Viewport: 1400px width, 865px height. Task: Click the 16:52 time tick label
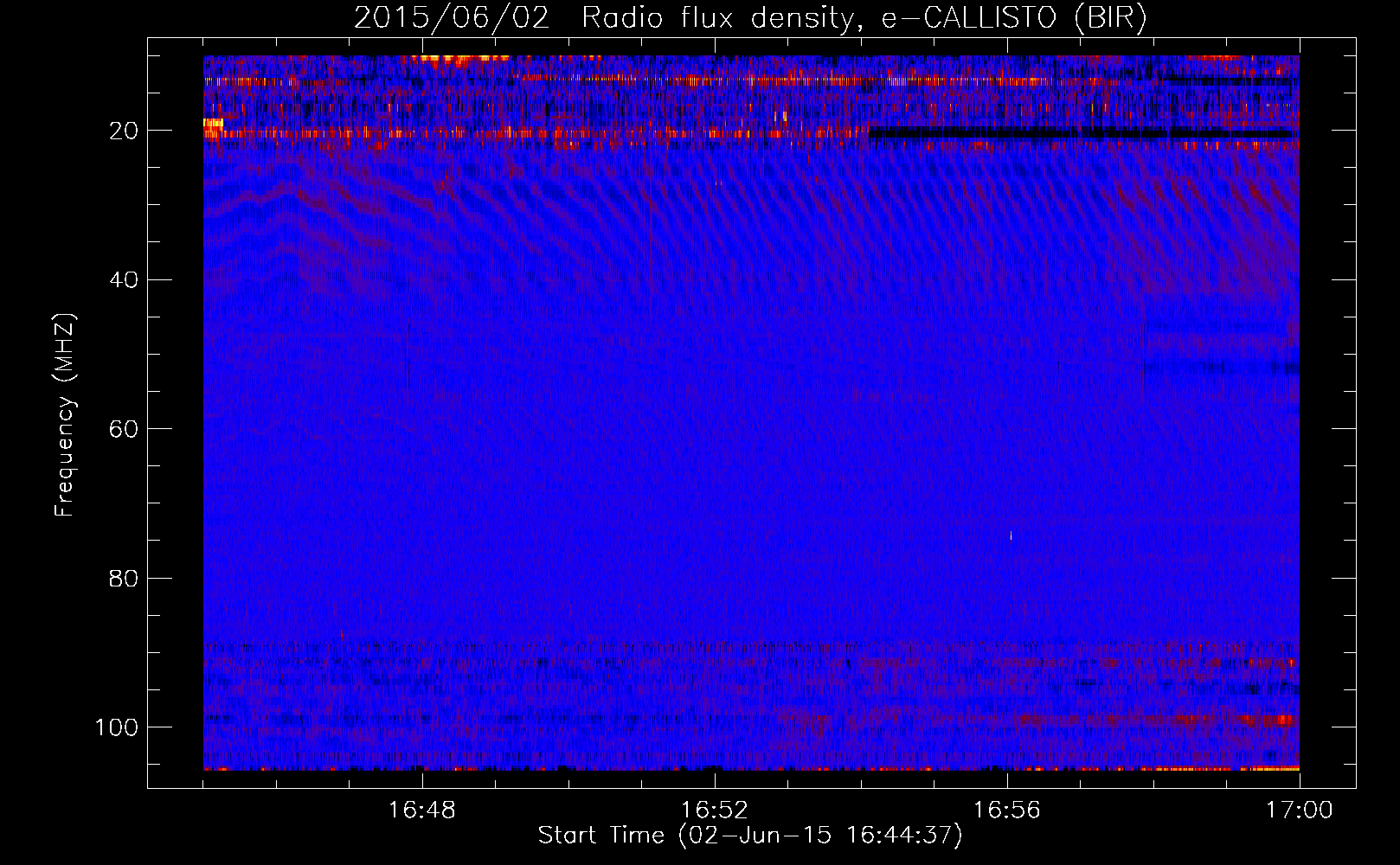click(715, 811)
